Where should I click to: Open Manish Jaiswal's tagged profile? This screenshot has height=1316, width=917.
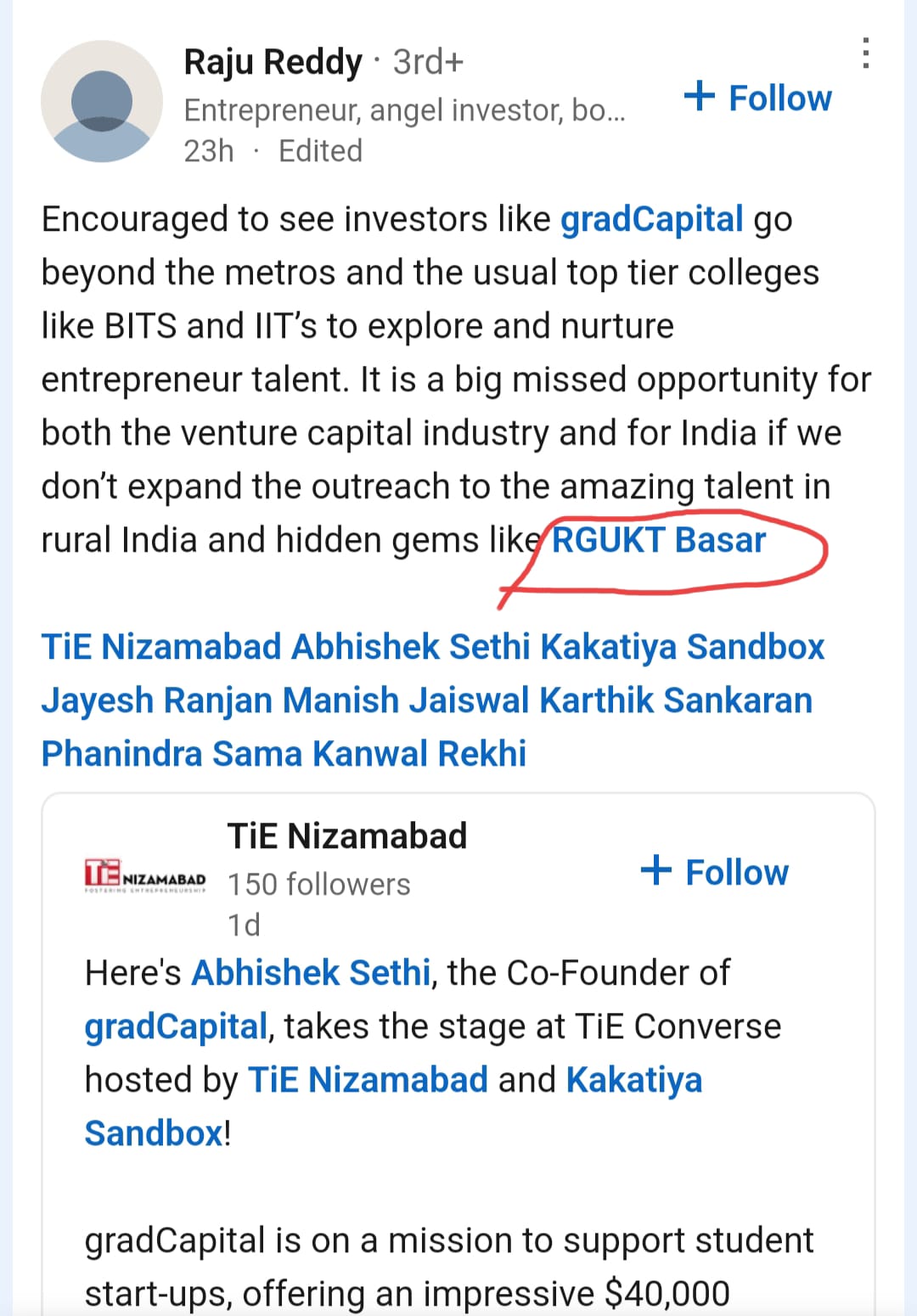407,700
